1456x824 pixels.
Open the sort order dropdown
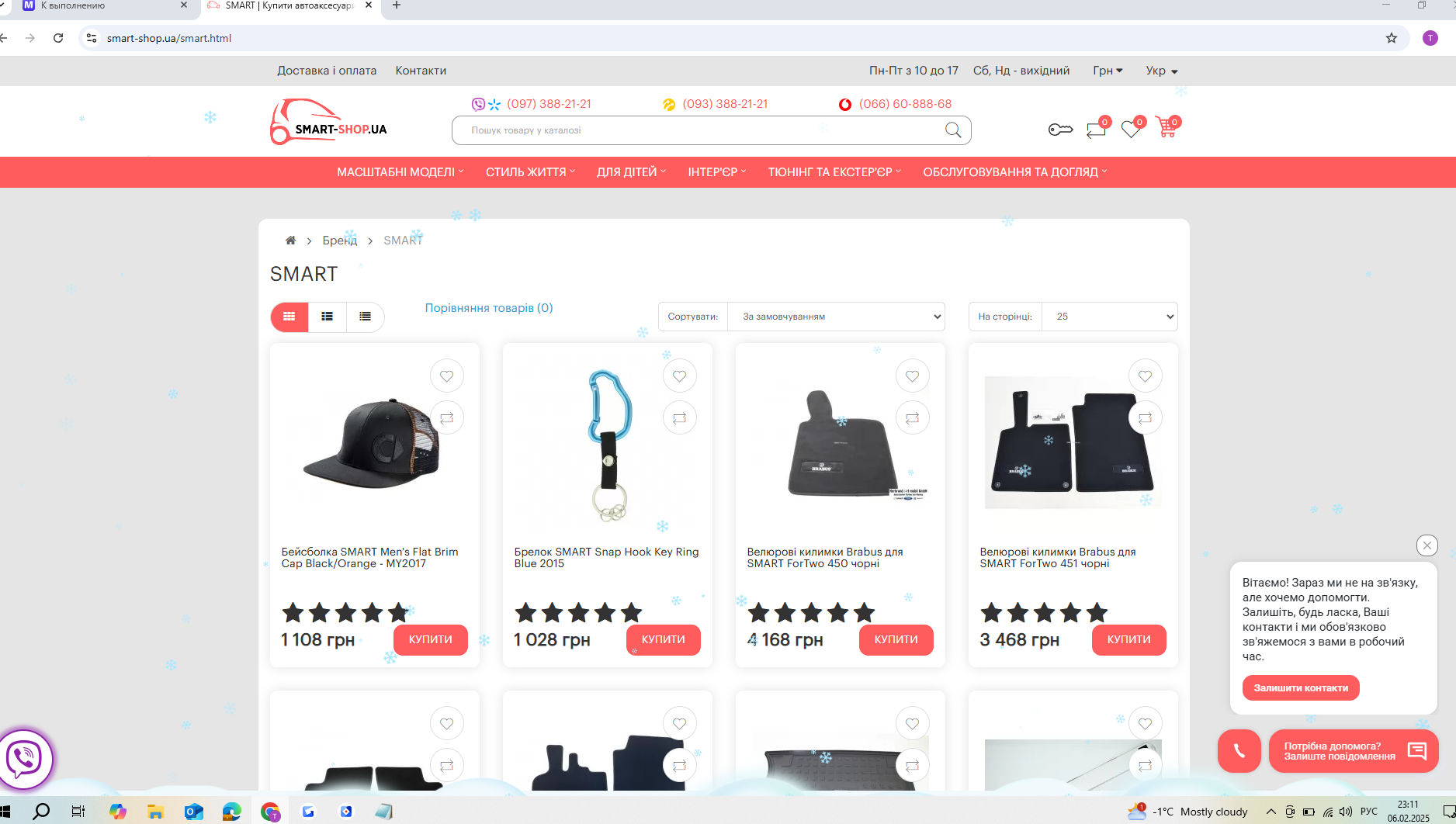click(x=836, y=317)
